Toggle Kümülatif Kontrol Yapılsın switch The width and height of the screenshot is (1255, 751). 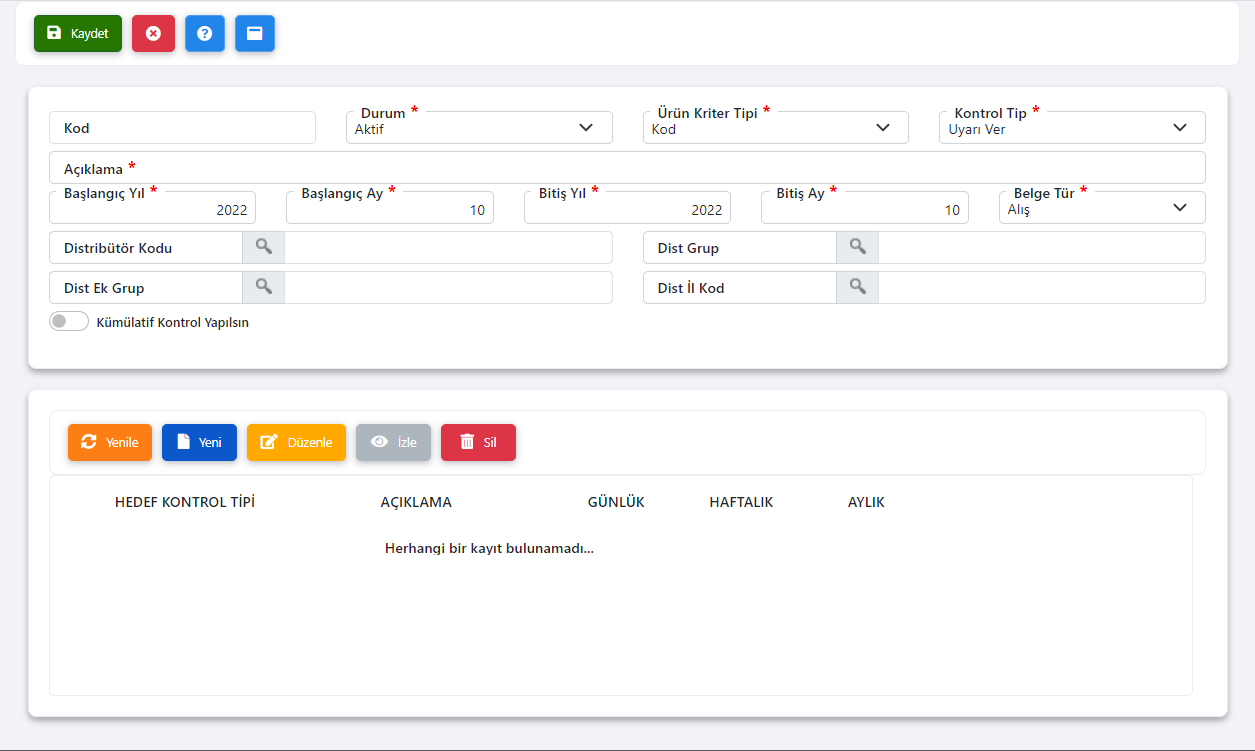tap(69, 322)
